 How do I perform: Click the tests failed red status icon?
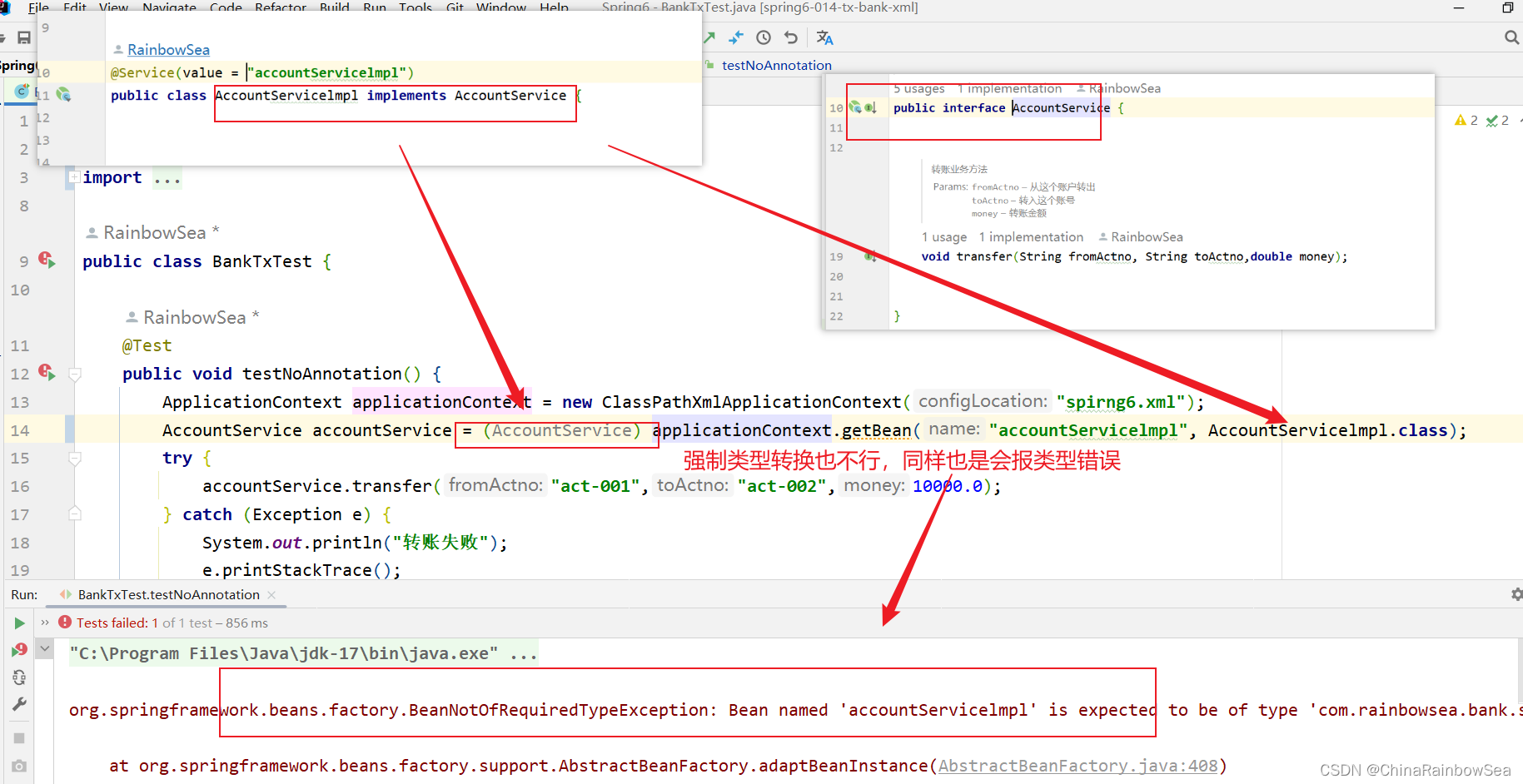click(65, 623)
